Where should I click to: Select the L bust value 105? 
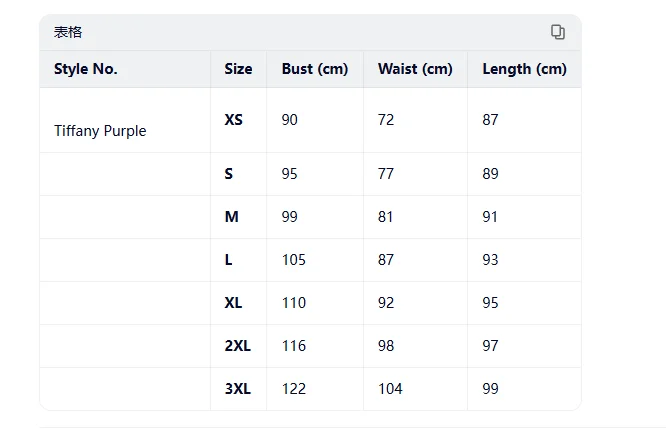point(294,259)
